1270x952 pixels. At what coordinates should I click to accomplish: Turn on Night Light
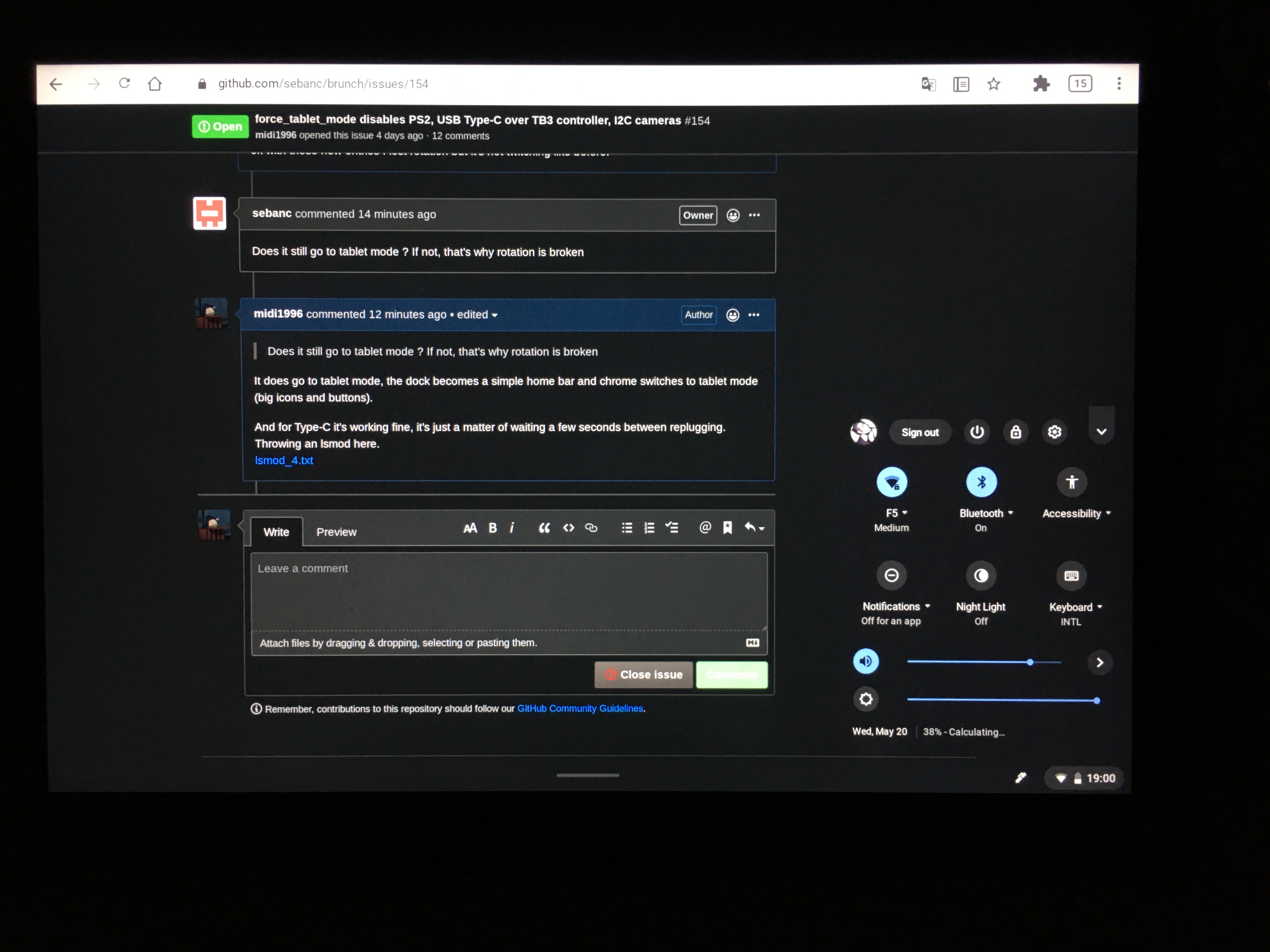pos(981,575)
